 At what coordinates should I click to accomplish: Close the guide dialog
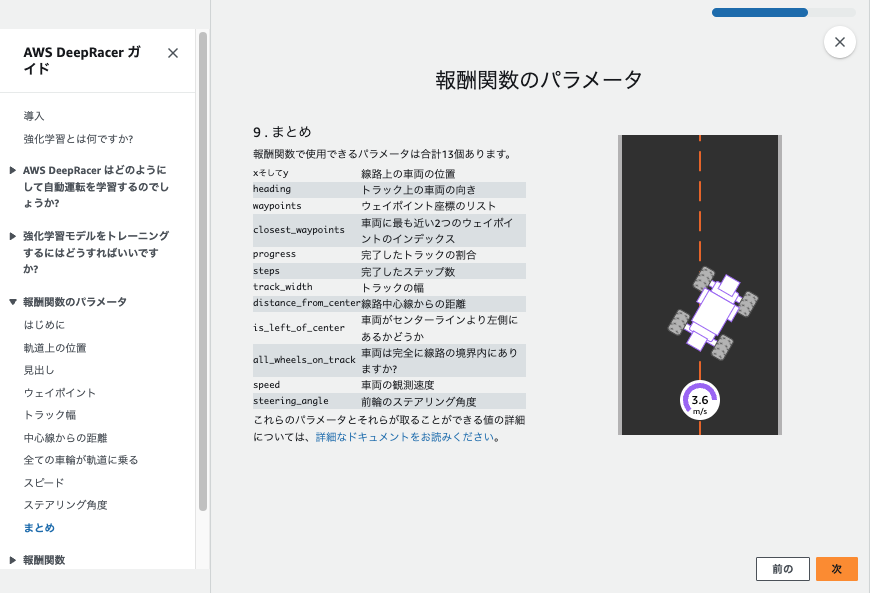click(839, 42)
